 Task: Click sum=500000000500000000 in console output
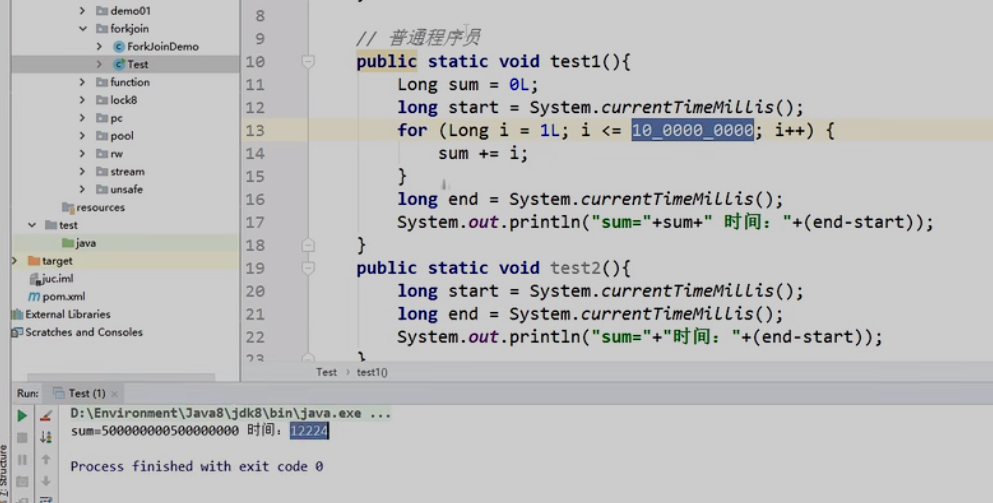pyautogui.click(x=155, y=431)
